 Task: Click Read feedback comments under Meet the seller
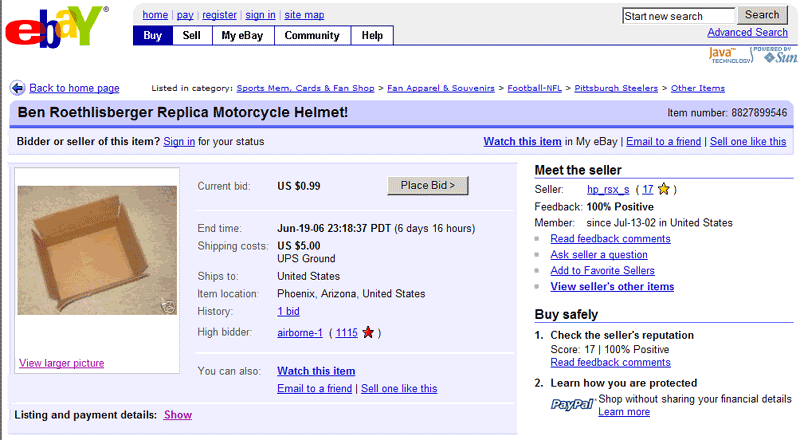tap(610, 239)
